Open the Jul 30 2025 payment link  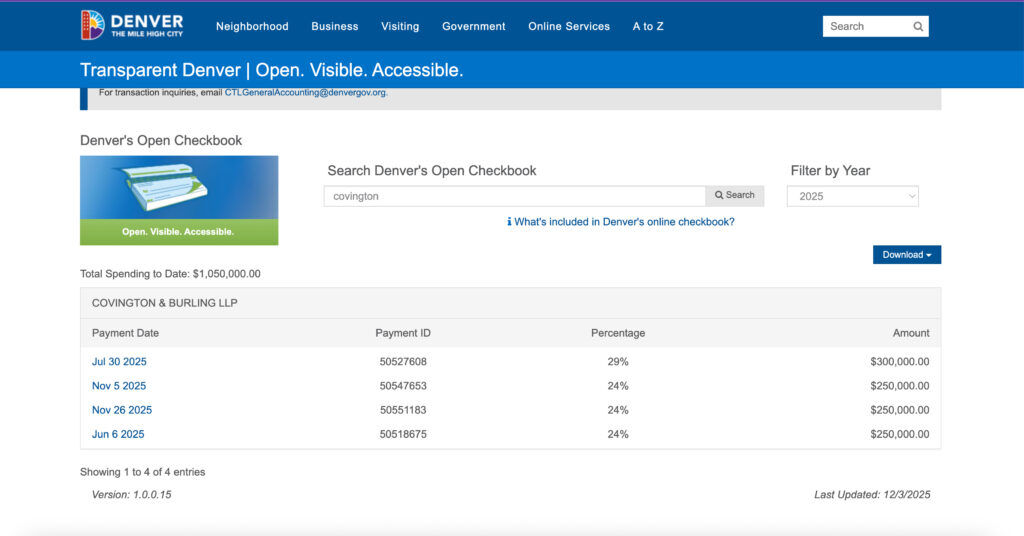(119, 362)
